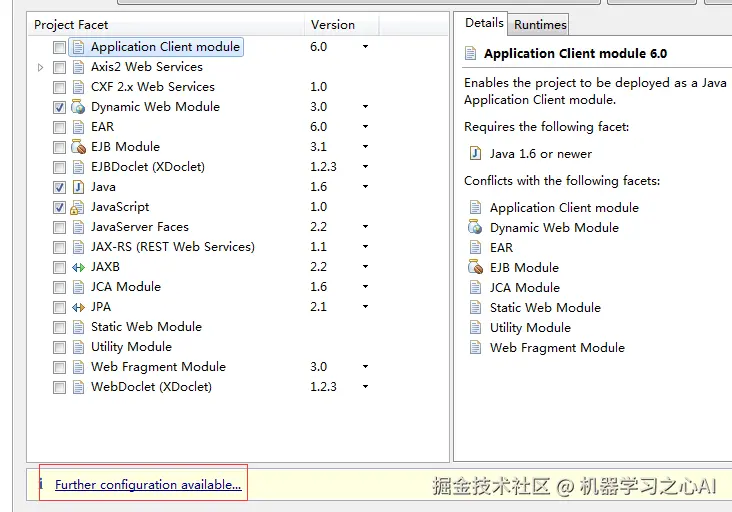Click the Java 1.6 or newer requirement text
Viewport: 732px width, 512px height.
[x=541, y=154]
